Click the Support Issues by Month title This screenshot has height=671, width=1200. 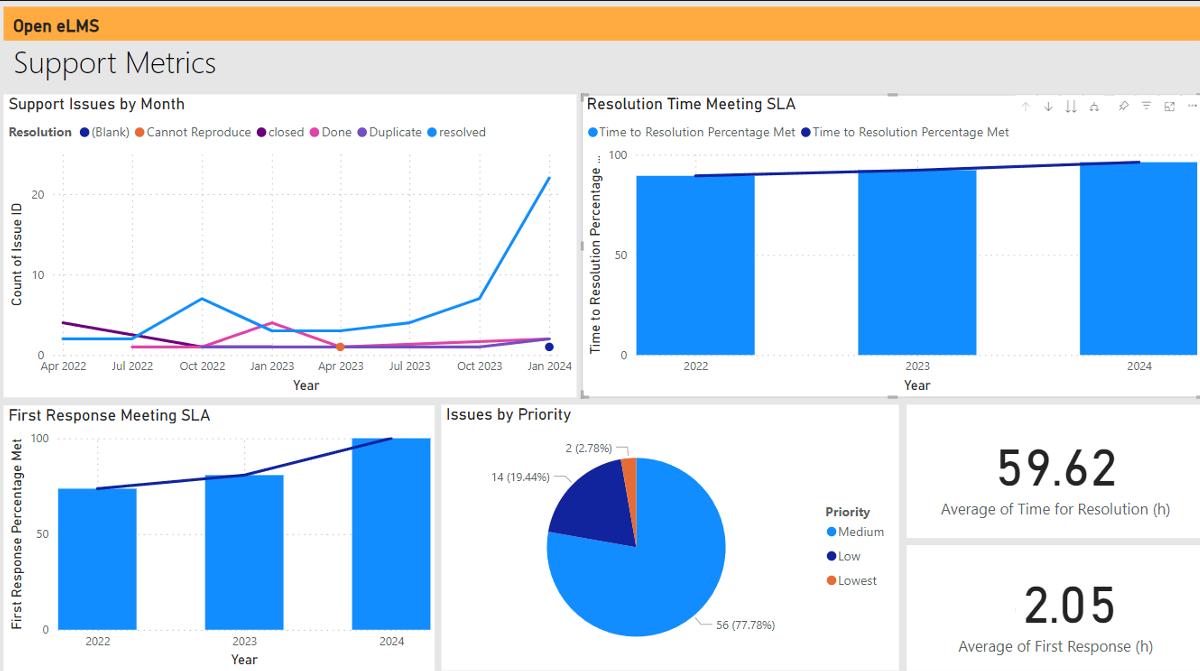(x=96, y=104)
